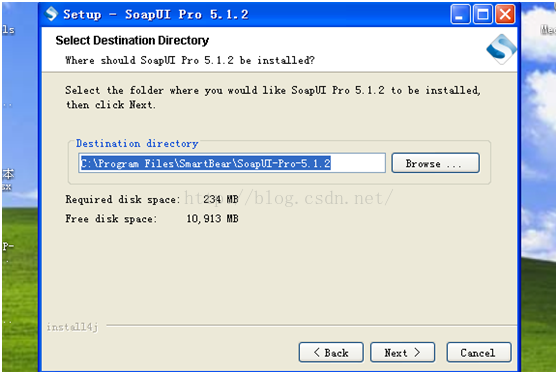Click the 'Select Destination Directory' heading
The height and width of the screenshot is (374, 558).
[x=132, y=41]
